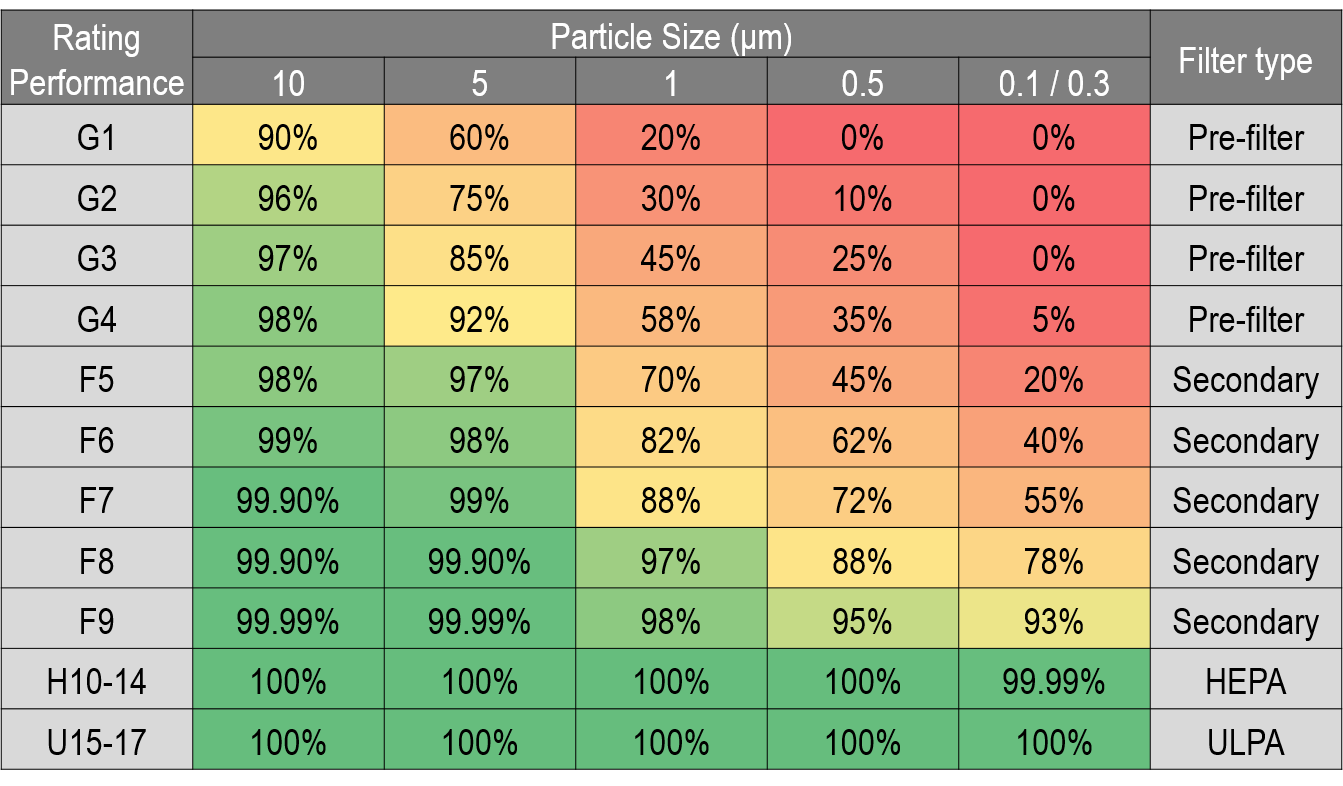Image resolution: width=1343 pixels, height=786 pixels.
Task: Click the F5 row label
Action: [x=96, y=380]
